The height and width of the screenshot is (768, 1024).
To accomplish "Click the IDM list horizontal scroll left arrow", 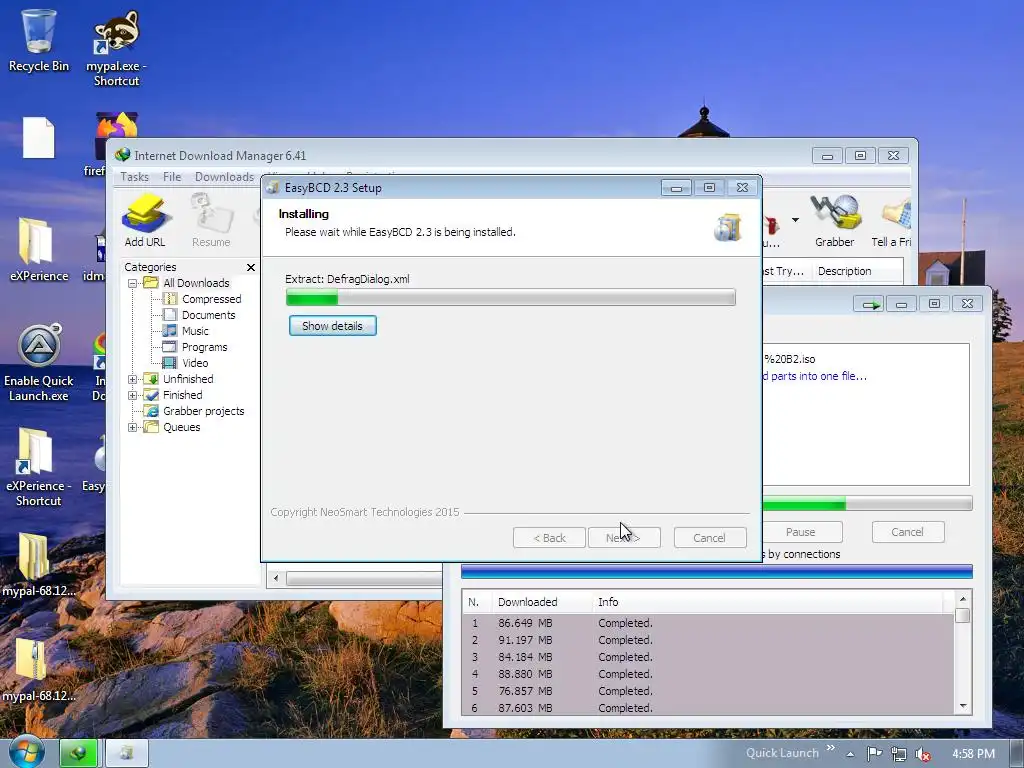I will pyautogui.click(x=276, y=578).
